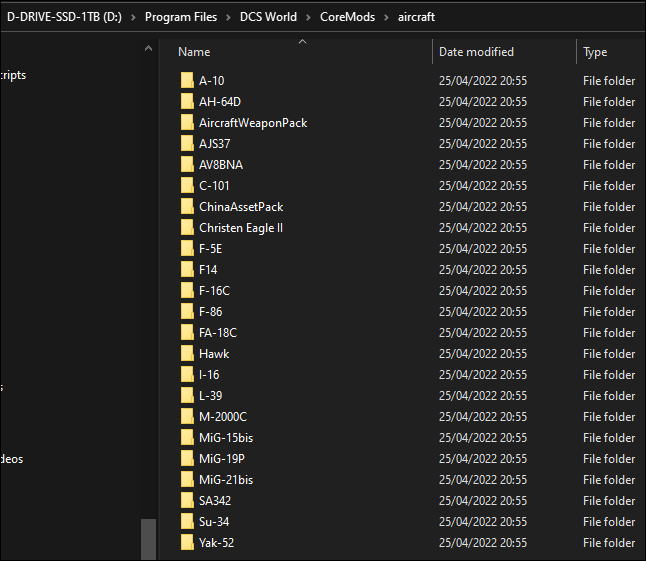Select the MiG-19P folder name
646x561 pixels.
[x=222, y=459]
